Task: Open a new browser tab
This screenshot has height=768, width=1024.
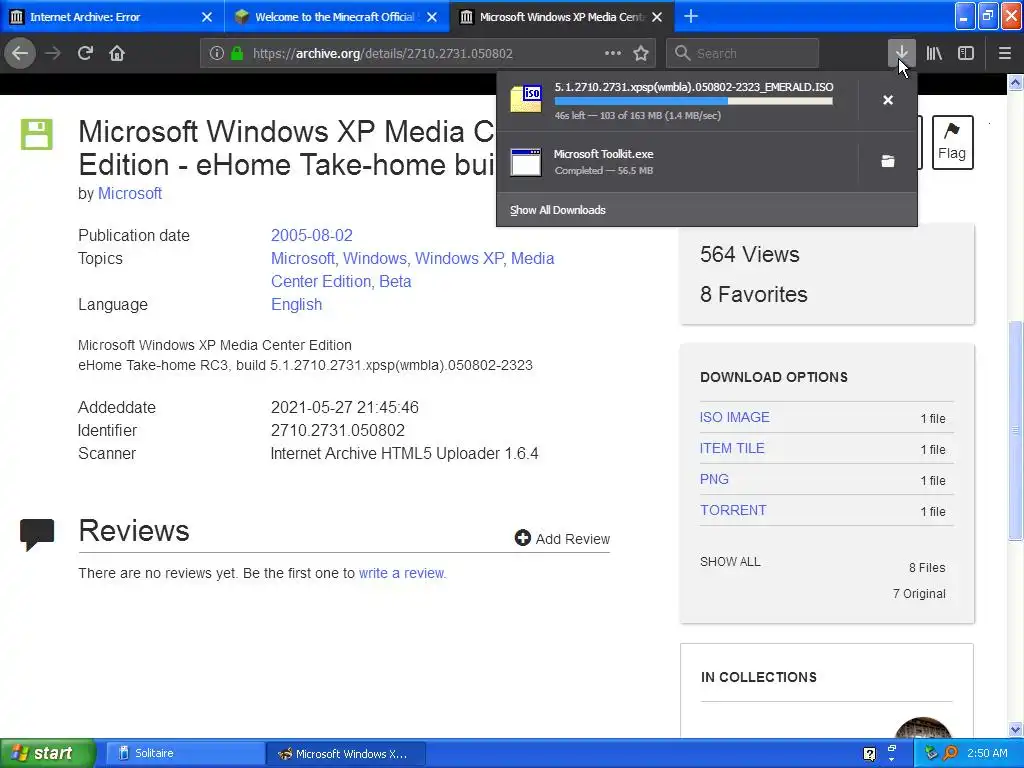Action: (x=691, y=16)
